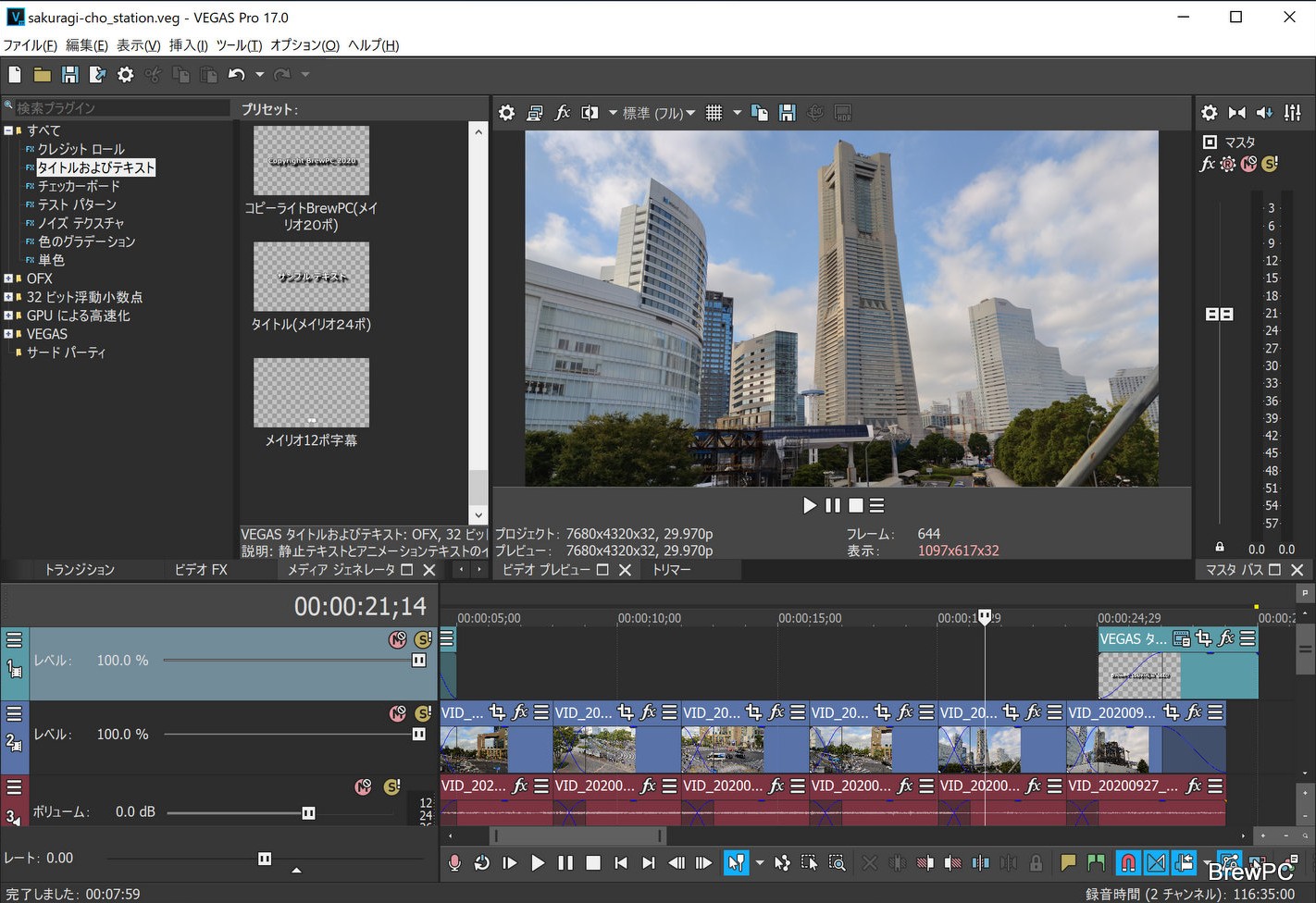Select the チェッカーボード generator item
Viewport: 1316px width, 903px height.
[79, 186]
